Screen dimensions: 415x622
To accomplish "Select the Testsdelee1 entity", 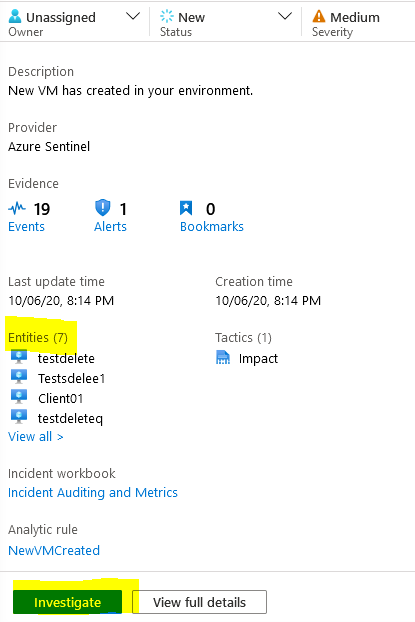I will 72,378.
